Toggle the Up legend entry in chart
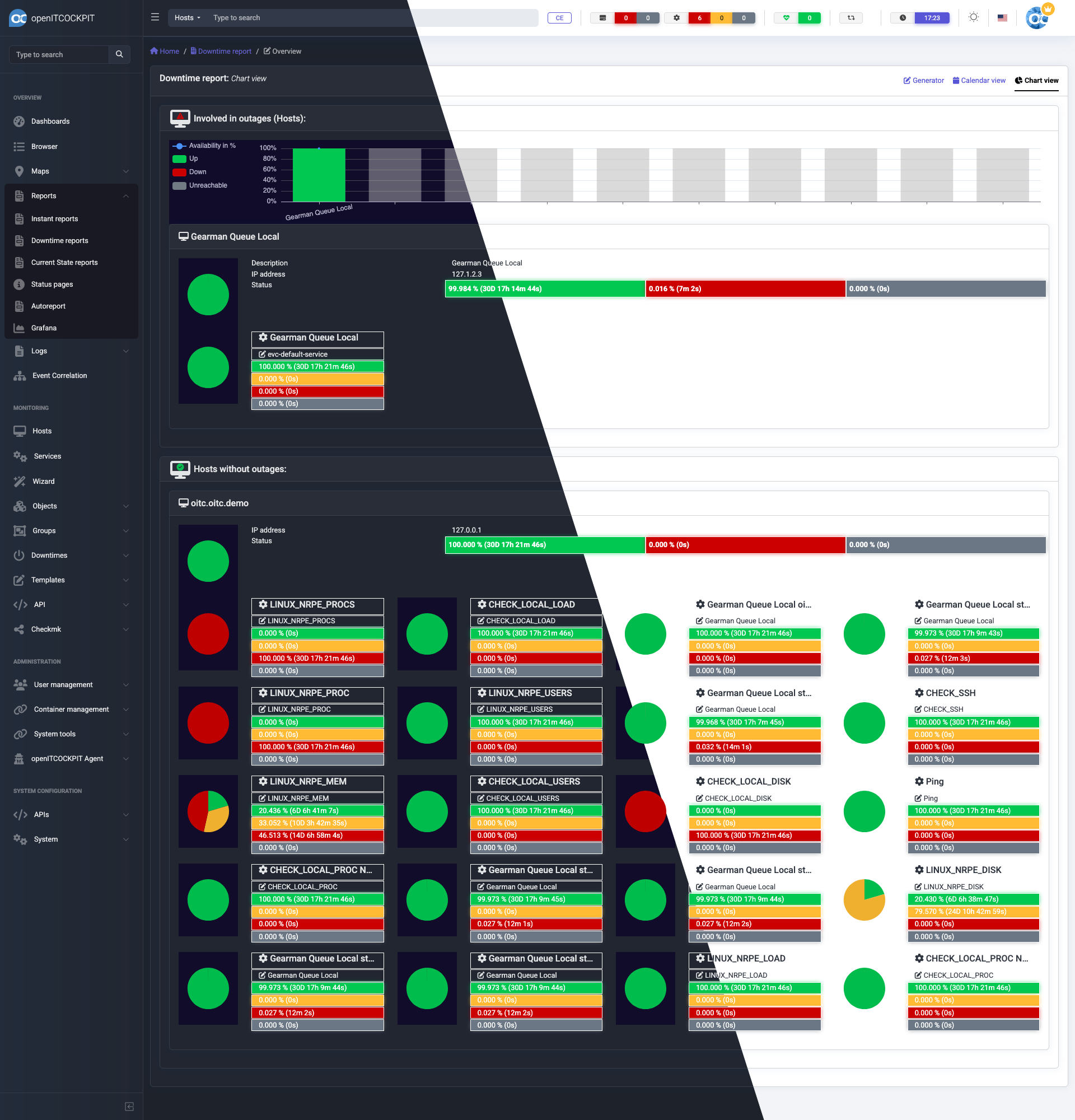 coord(186,159)
